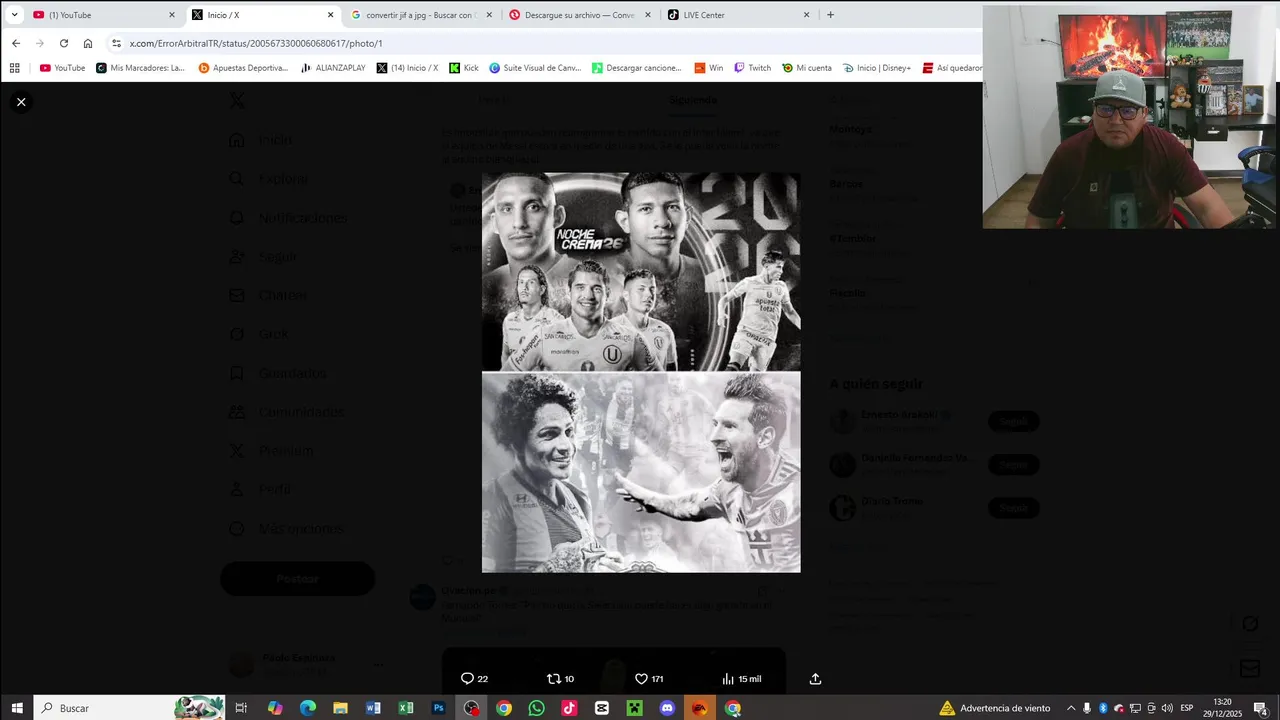Open clock showing 13:20
This screenshot has height=720, width=1280.
click(x=1222, y=708)
